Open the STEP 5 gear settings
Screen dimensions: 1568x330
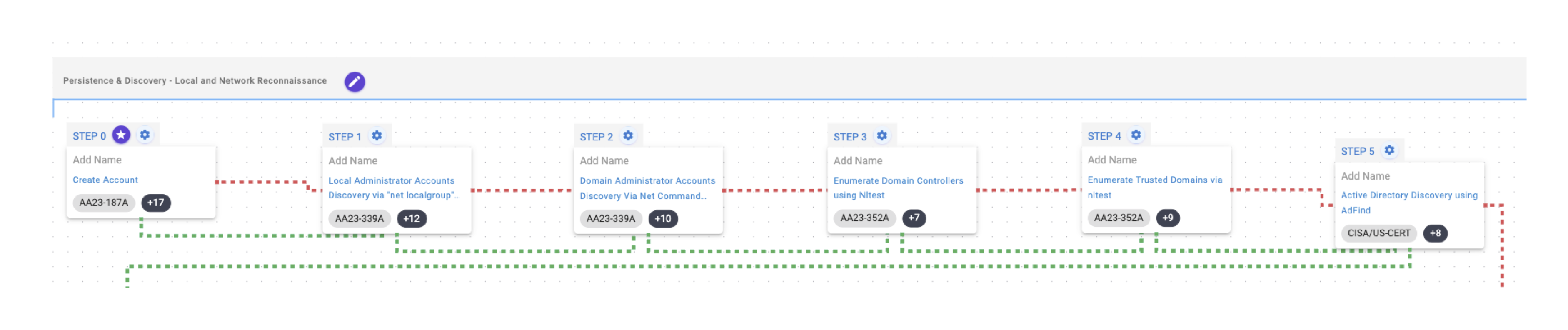pyautogui.click(x=1389, y=150)
